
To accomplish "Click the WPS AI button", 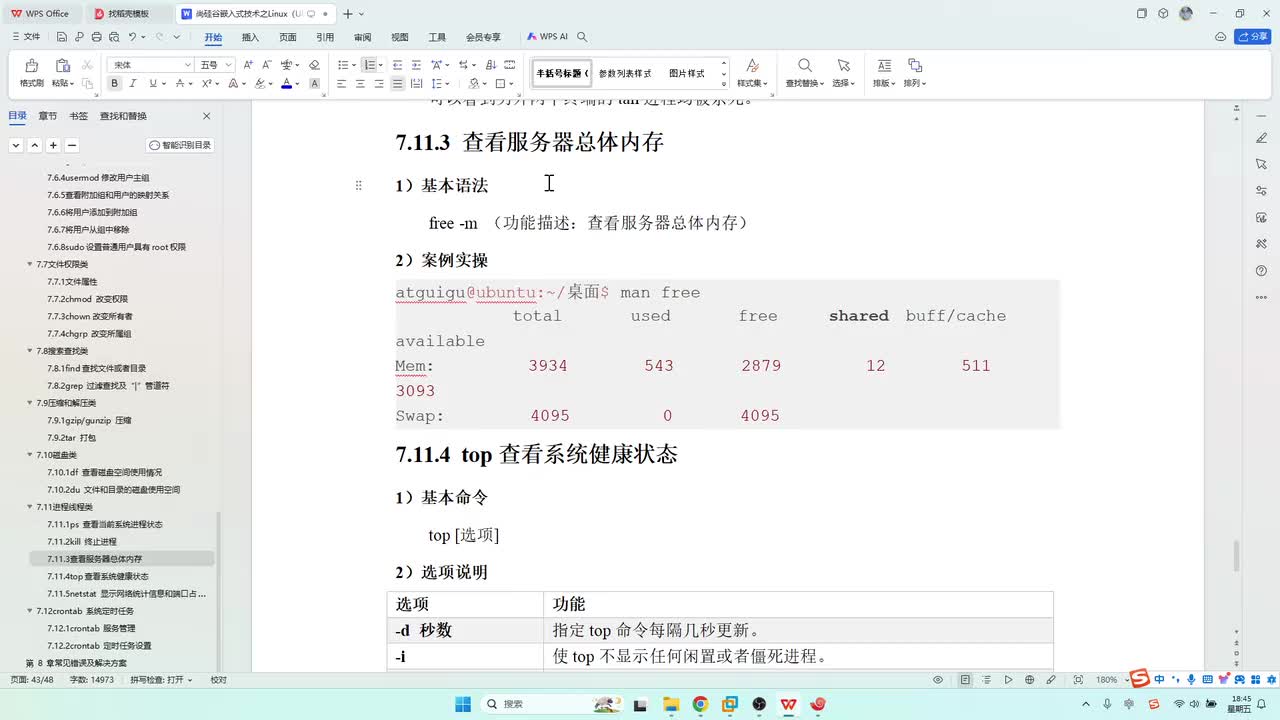I will tap(547, 37).
